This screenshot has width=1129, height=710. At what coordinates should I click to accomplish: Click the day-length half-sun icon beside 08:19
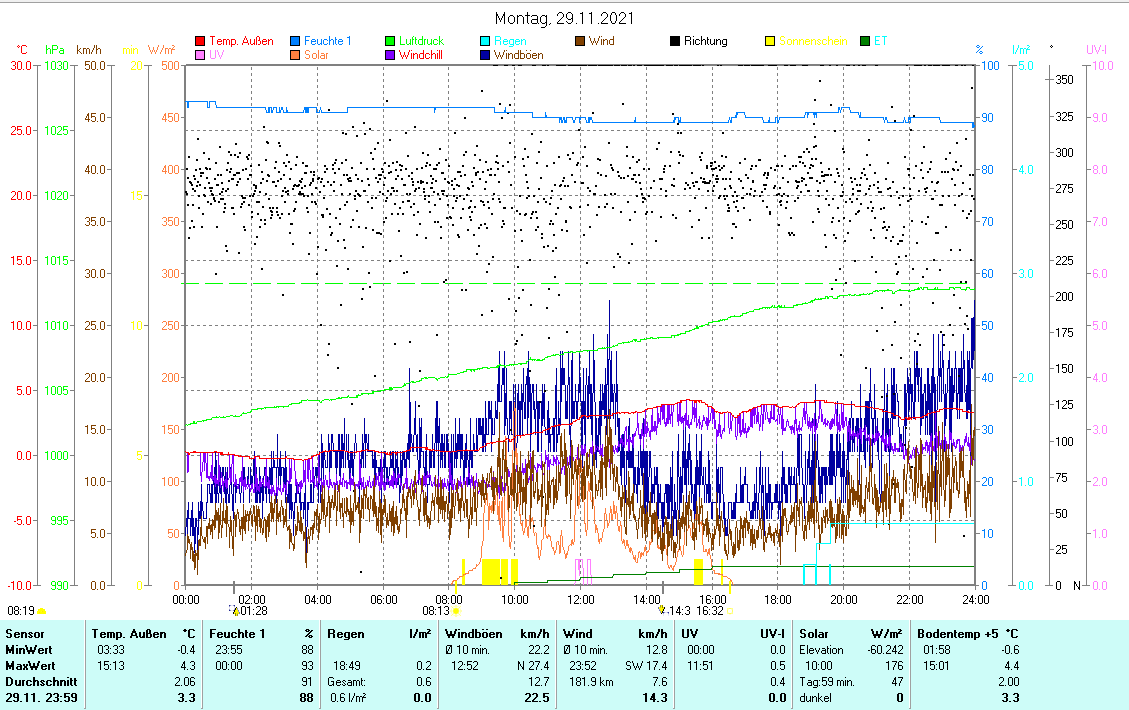coord(41,611)
